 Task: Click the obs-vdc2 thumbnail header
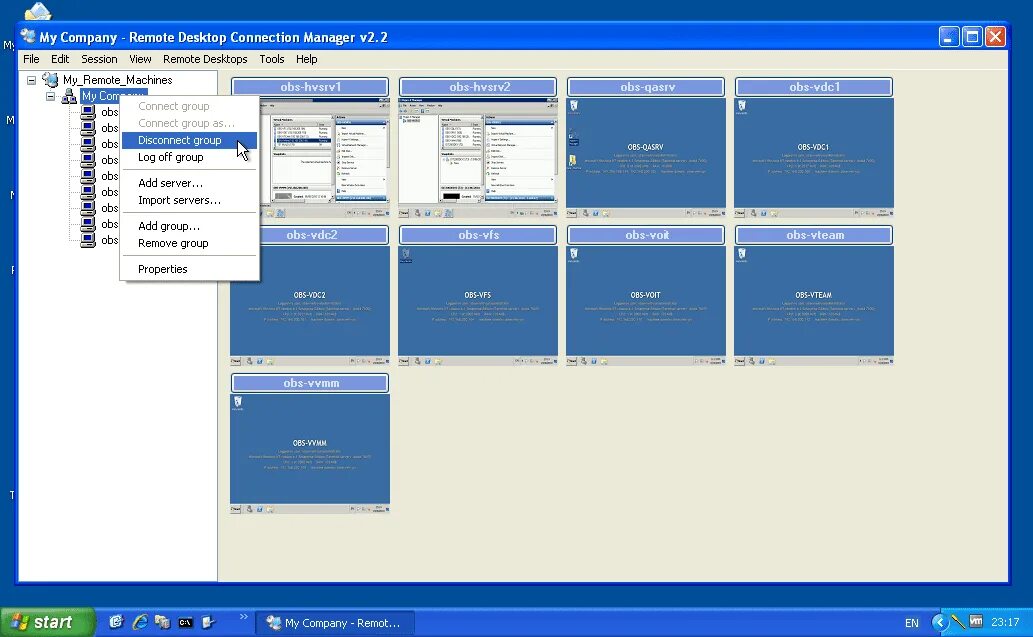310,235
